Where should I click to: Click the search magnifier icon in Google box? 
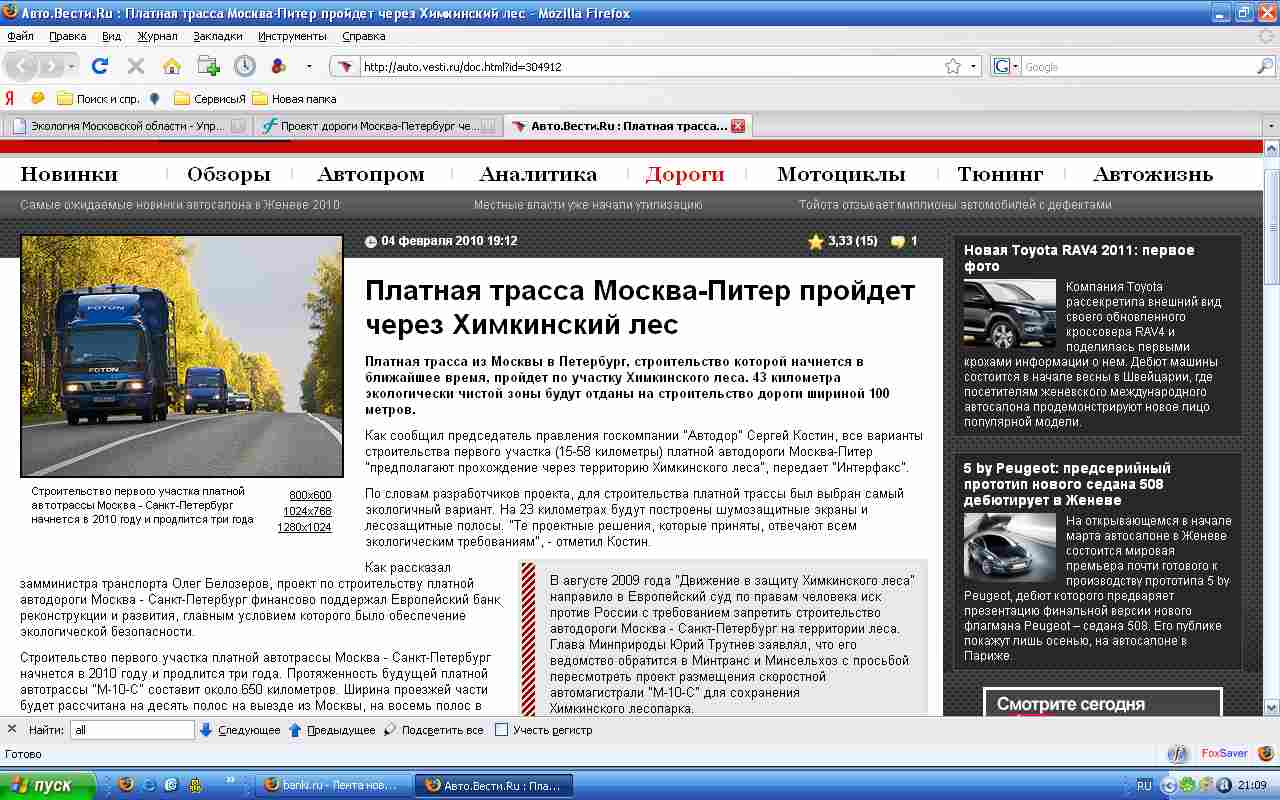[1265, 67]
